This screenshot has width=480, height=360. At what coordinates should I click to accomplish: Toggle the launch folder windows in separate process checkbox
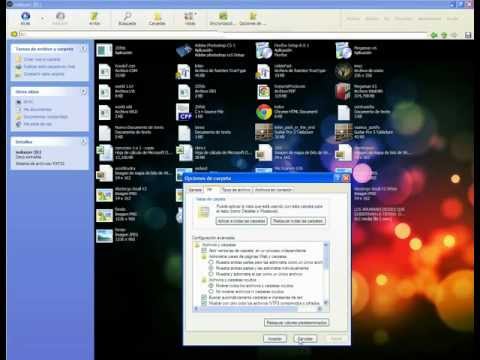(x=204, y=250)
